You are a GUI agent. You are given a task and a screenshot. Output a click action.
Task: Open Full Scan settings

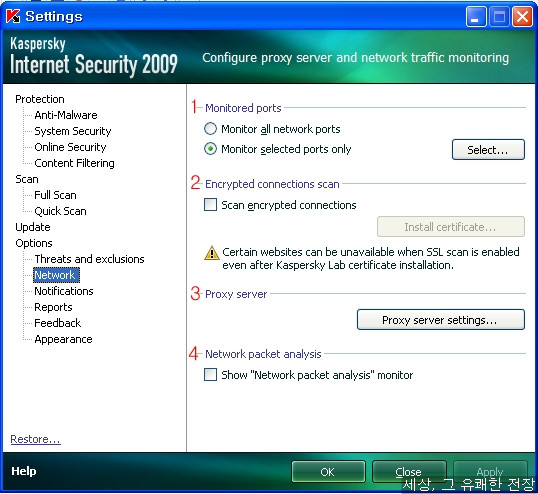coord(55,195)
